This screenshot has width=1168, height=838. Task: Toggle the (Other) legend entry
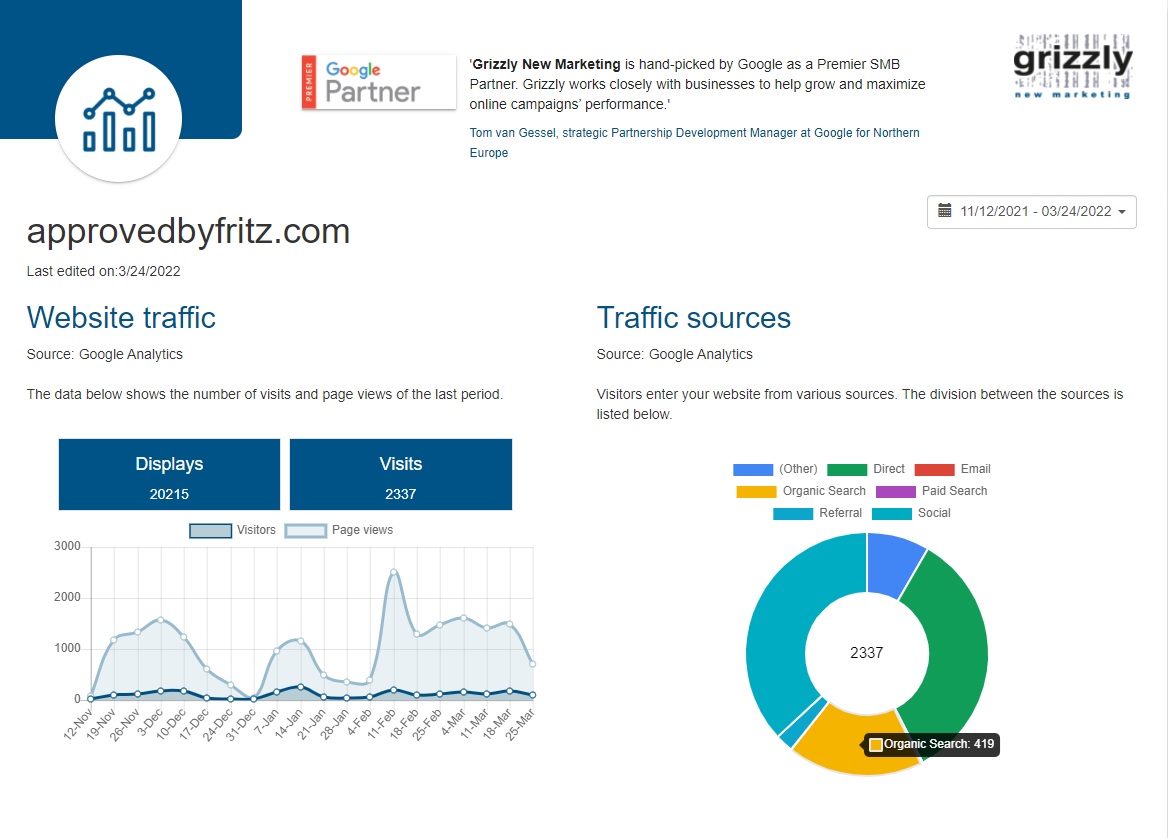[x=775, y=469]
